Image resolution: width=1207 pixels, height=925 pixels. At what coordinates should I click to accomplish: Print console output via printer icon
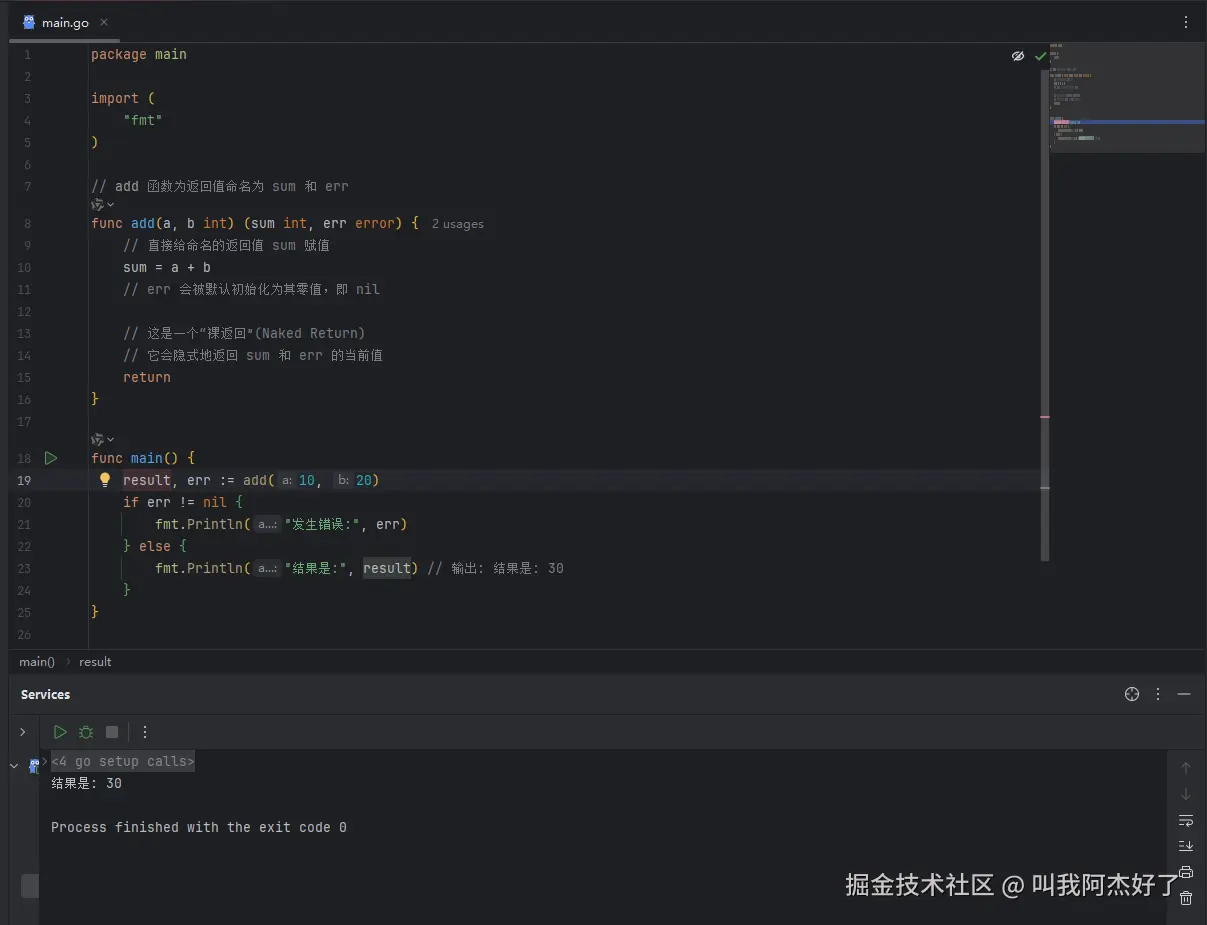coord(1186,872)
